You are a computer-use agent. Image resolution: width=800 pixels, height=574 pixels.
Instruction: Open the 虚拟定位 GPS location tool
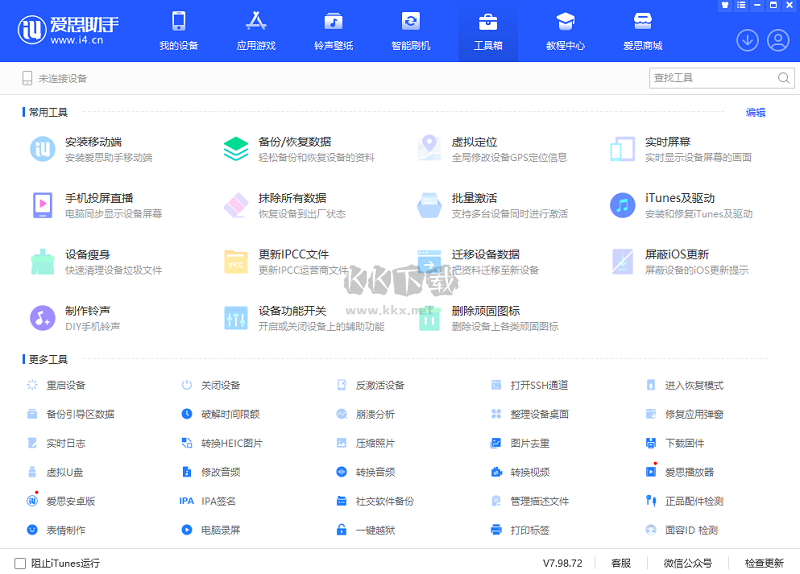[x=473, y=143]
